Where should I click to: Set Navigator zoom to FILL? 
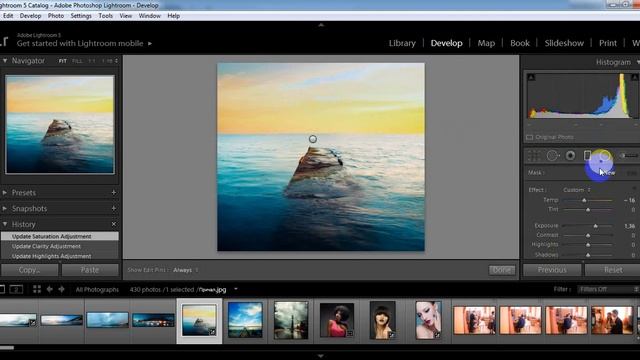[x=77, y=61]
